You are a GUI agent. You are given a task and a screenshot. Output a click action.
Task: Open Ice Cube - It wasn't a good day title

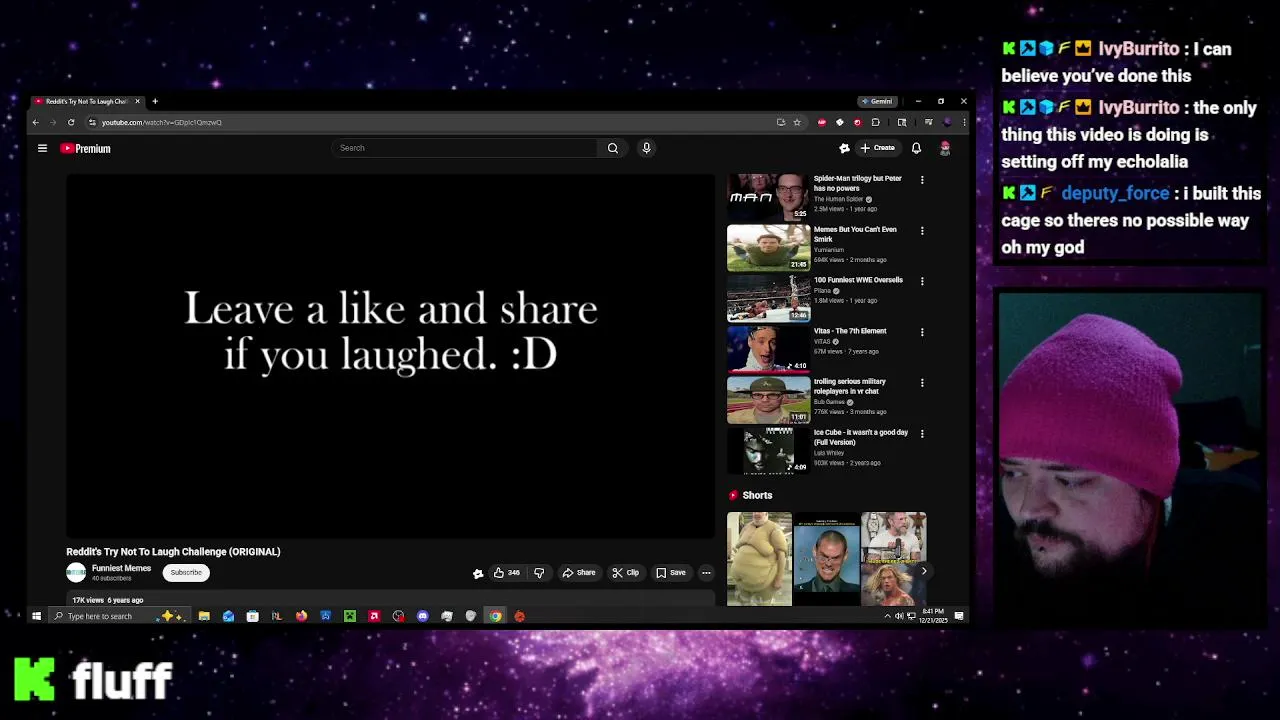click(861, 437)
